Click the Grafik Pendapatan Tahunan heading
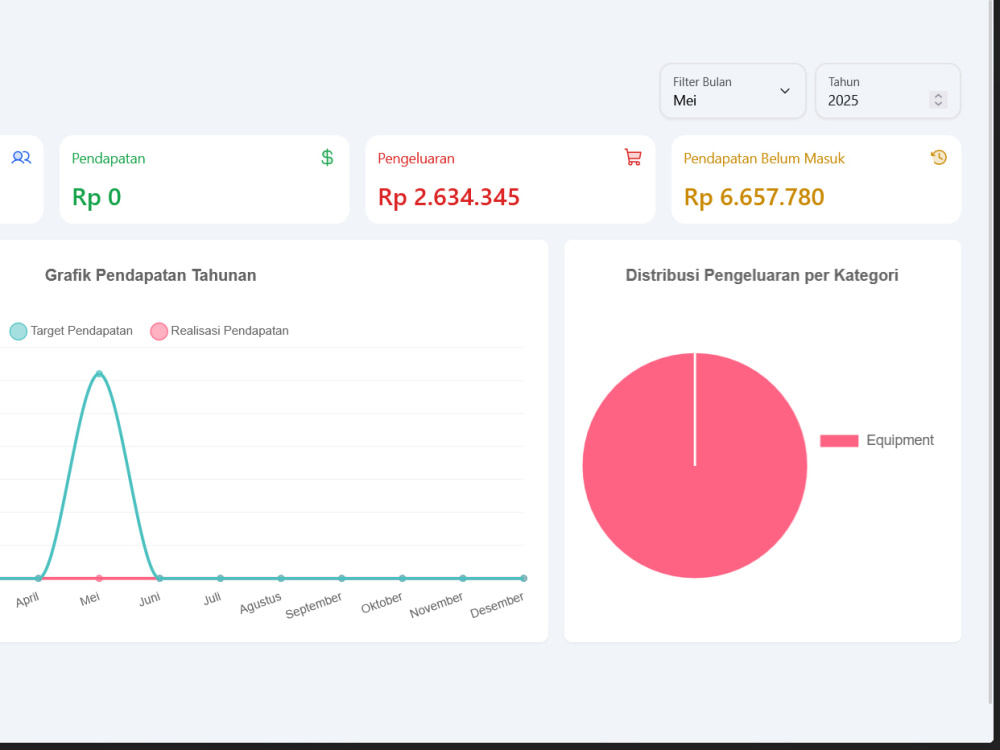Image resolution: width=1000 pixels, height=750 pixels. coord(151,276)
